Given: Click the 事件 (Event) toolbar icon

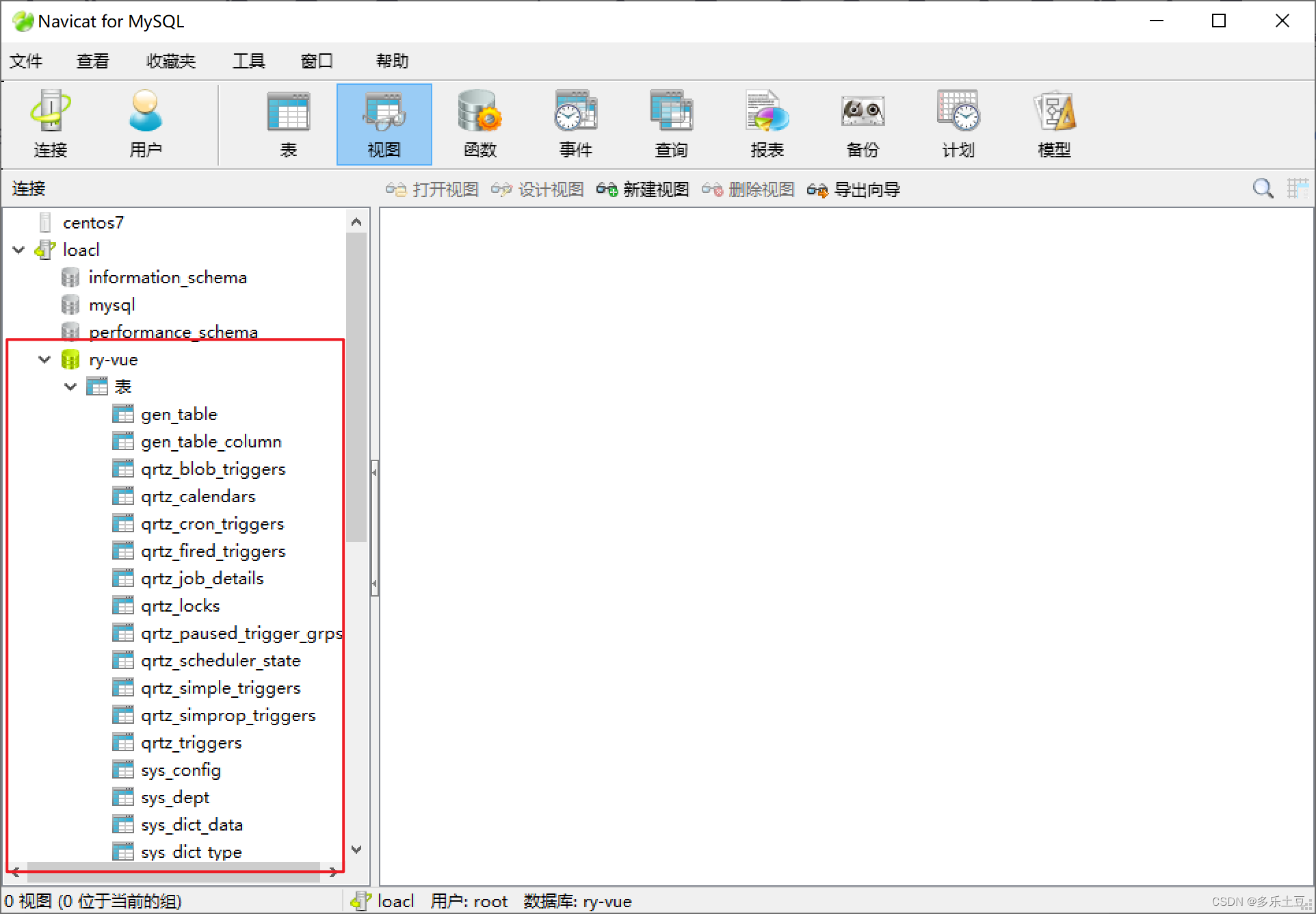Looking at the screenshot, I should (575, 125).
